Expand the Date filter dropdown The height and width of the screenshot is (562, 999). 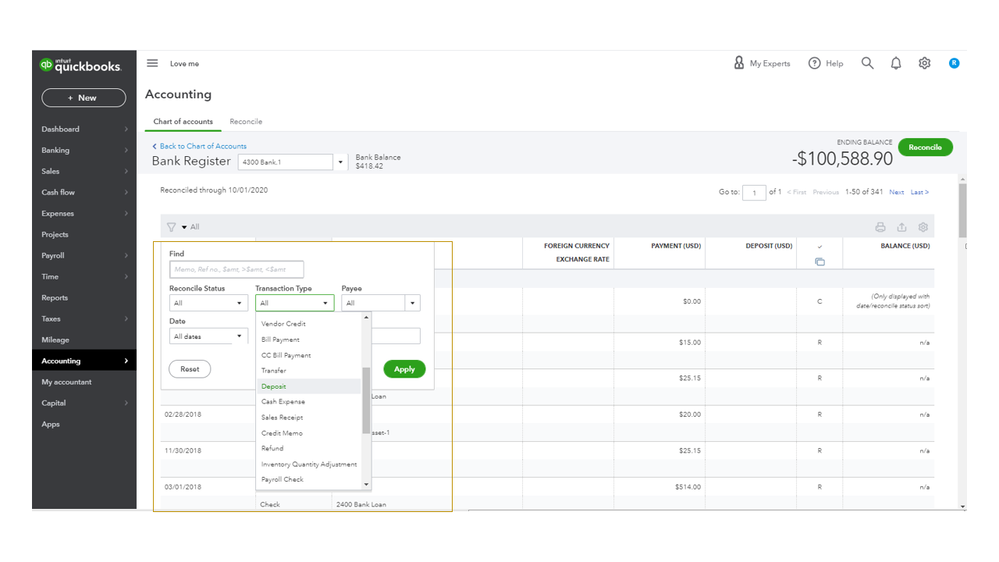pyautogui.click(x=208, y=337)
